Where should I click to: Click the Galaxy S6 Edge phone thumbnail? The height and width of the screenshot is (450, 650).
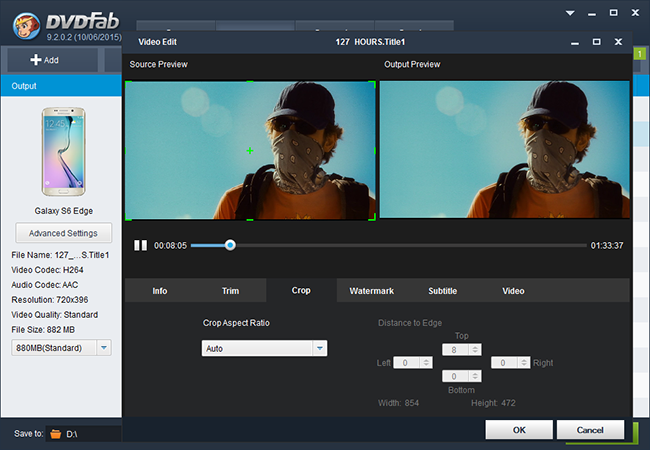(x=63, y=152)
